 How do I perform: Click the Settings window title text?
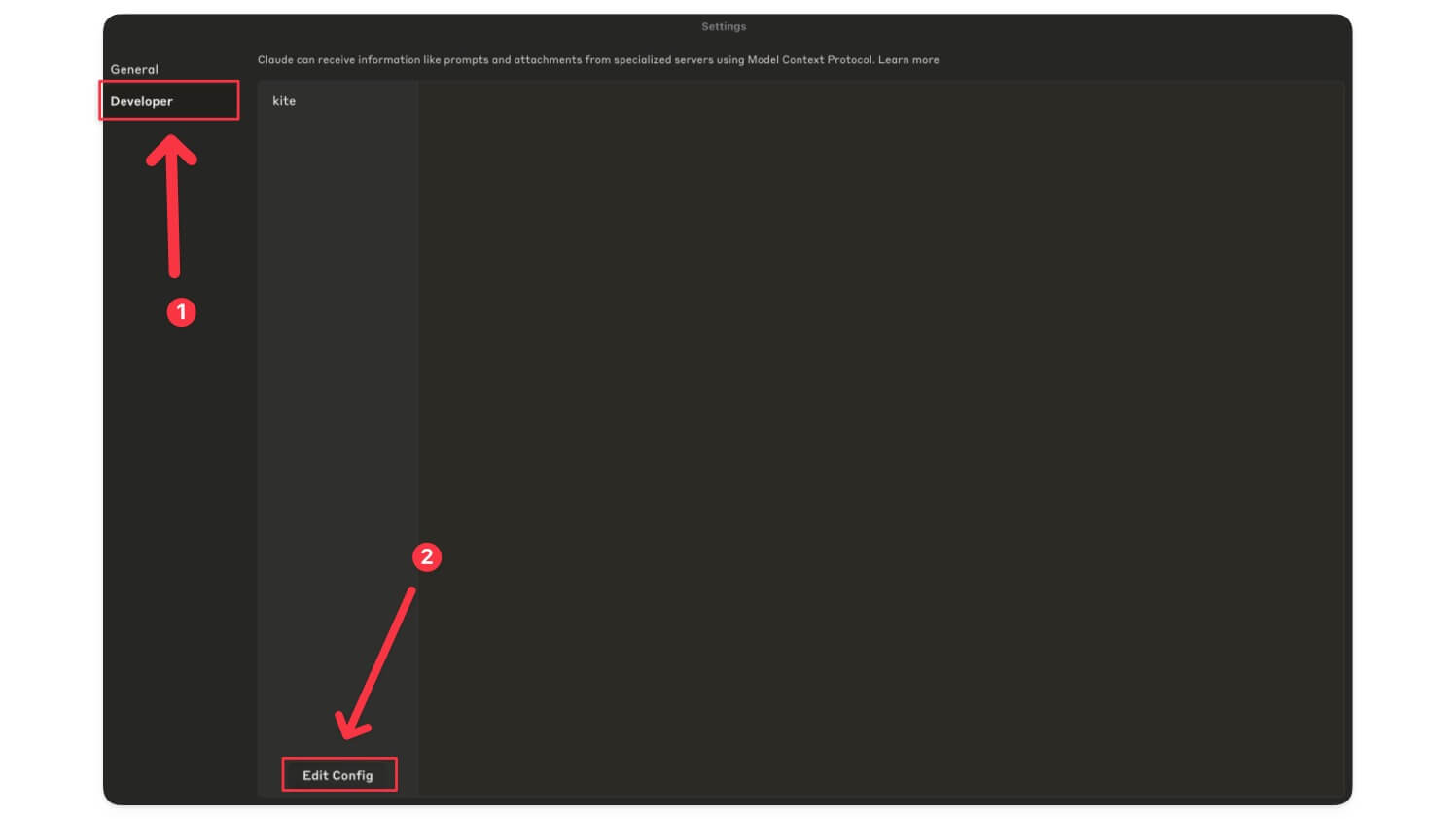point(724,27)
